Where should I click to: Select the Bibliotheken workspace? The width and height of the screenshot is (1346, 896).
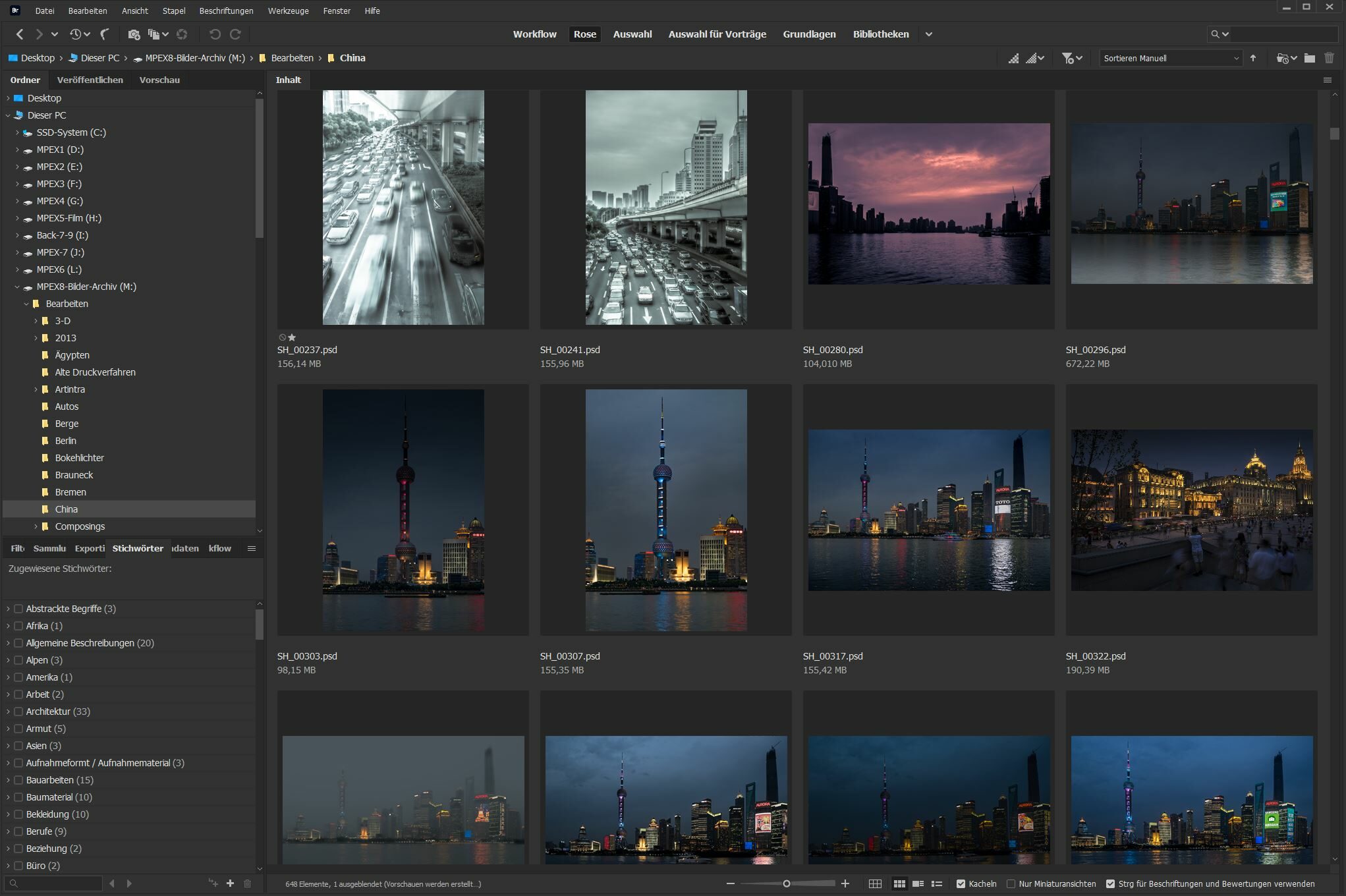click(881, 34)
